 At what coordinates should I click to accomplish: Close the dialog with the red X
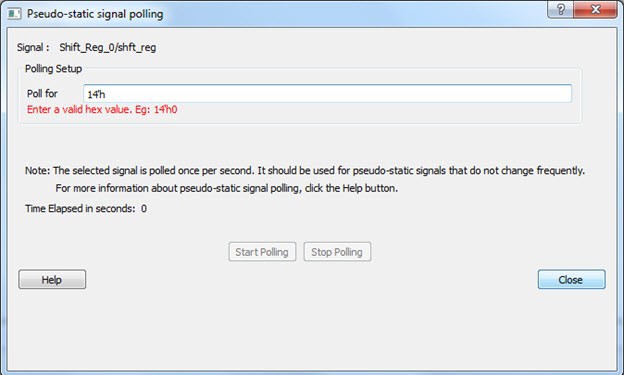(x=595, y=9)
